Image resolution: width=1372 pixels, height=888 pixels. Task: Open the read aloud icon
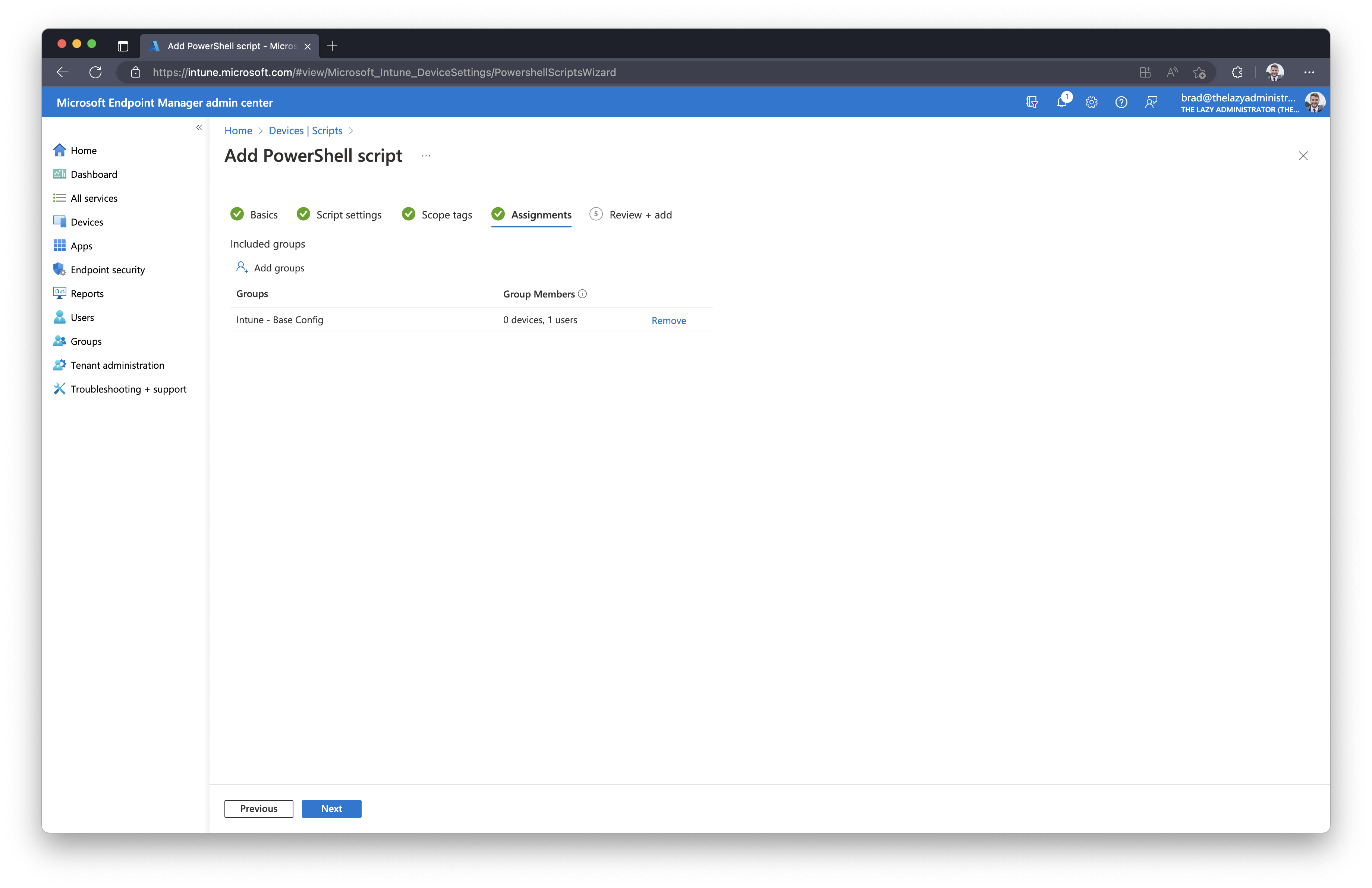1173,72
